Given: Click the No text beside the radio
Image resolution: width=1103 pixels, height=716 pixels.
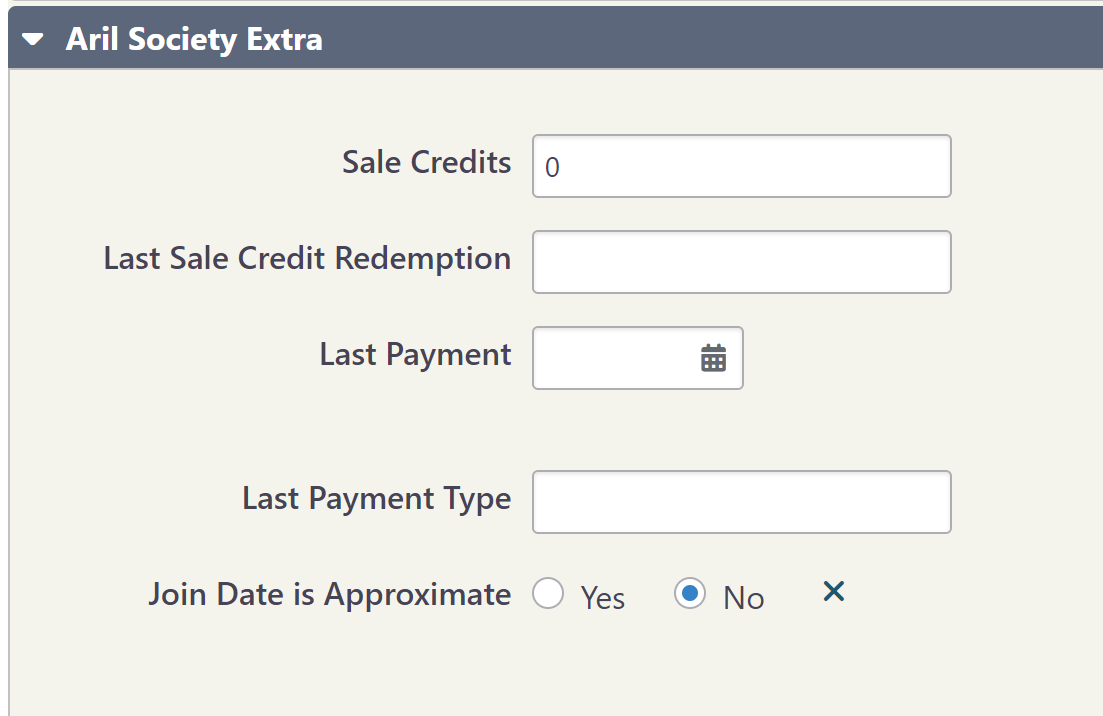Looking at the screenshot, I should pos(744,598).
